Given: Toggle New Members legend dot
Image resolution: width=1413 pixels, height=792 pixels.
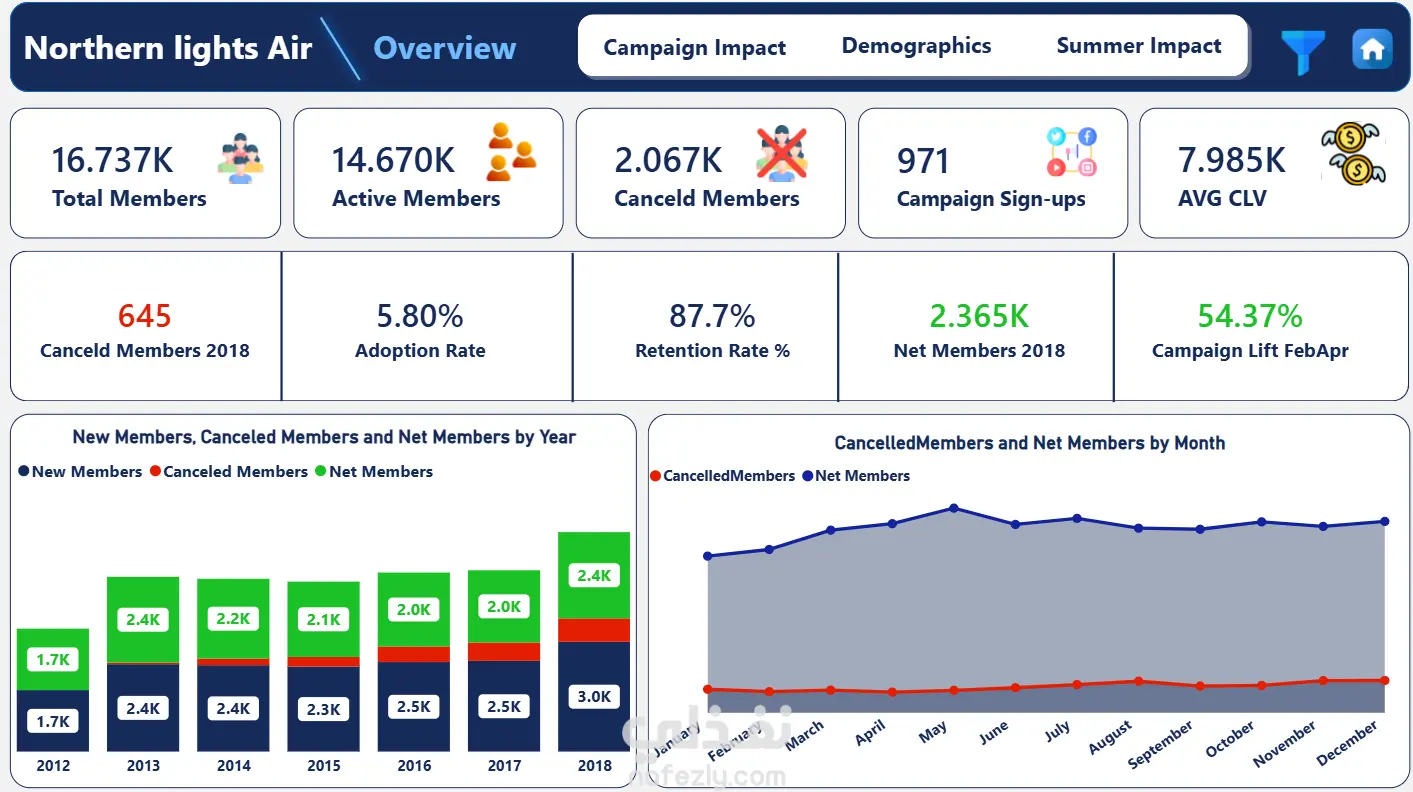Looking at the screenshot, I should click(x=24, y=471).
